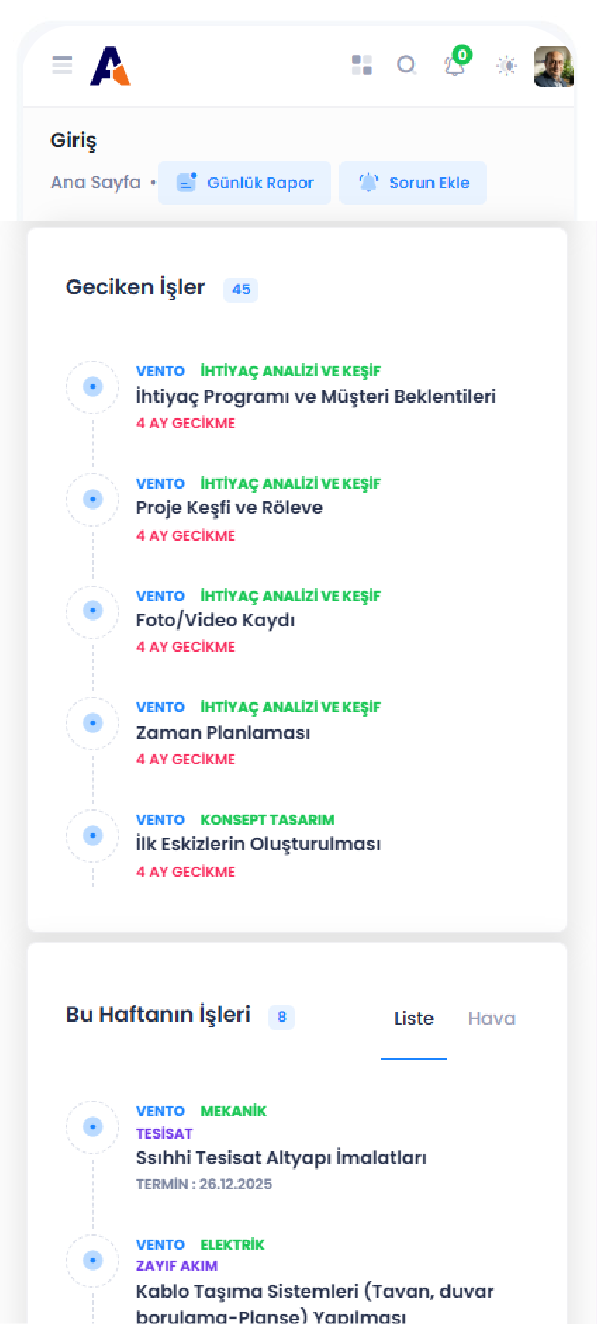Click the Günlük Rapor button
Viewport: 597px width, 1324px height.
point(244,182)
